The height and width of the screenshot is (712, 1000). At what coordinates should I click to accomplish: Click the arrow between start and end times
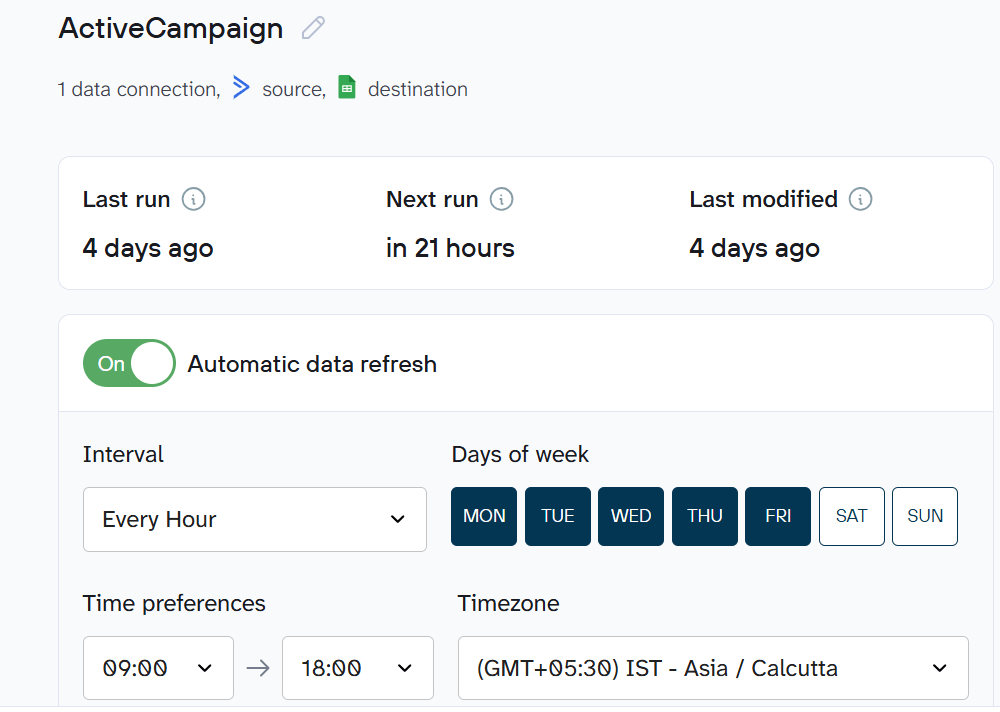click(258, 668)
